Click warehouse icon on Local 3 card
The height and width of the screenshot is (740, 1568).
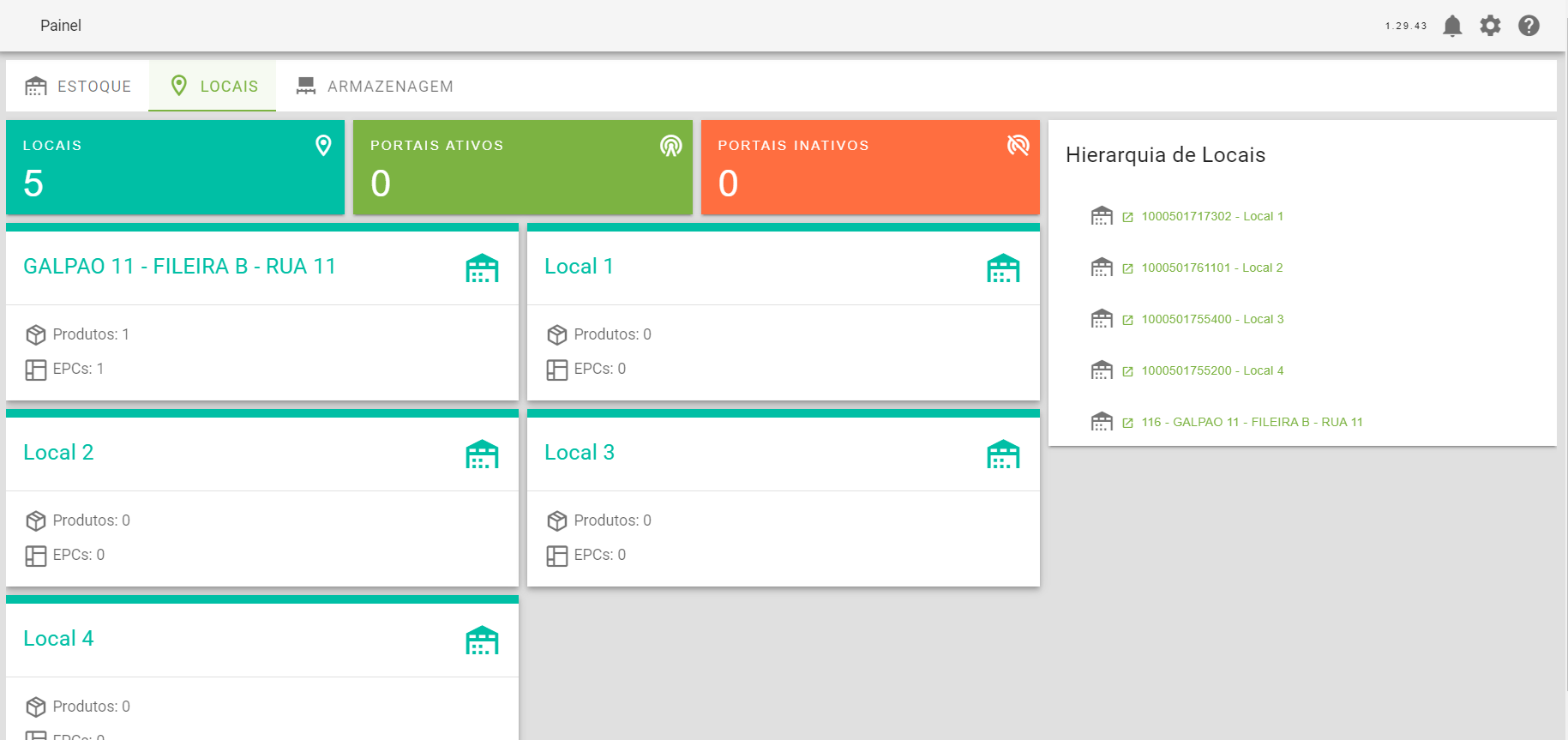pos(1003,454)
